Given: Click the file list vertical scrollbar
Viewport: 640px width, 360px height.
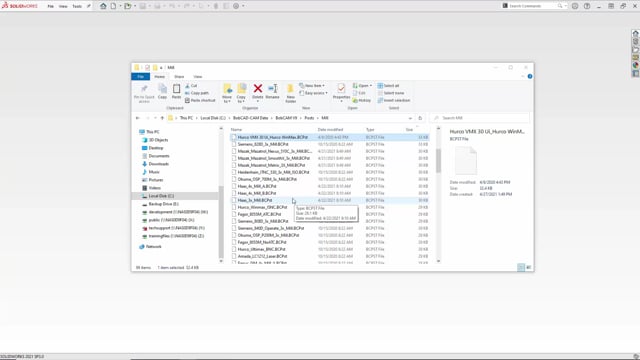Looking at the screenshot, I should point(438,160).
